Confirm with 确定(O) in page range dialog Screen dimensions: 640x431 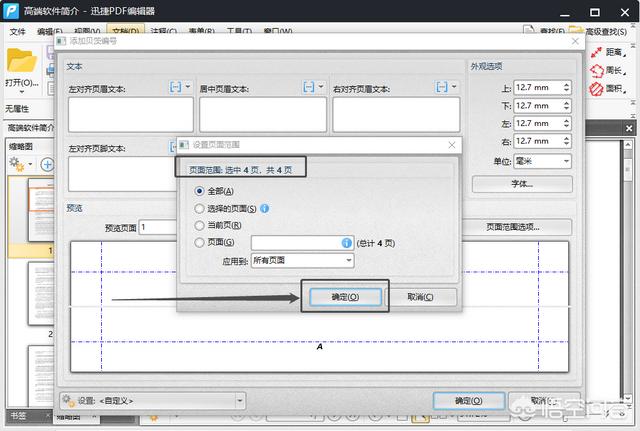345,297
